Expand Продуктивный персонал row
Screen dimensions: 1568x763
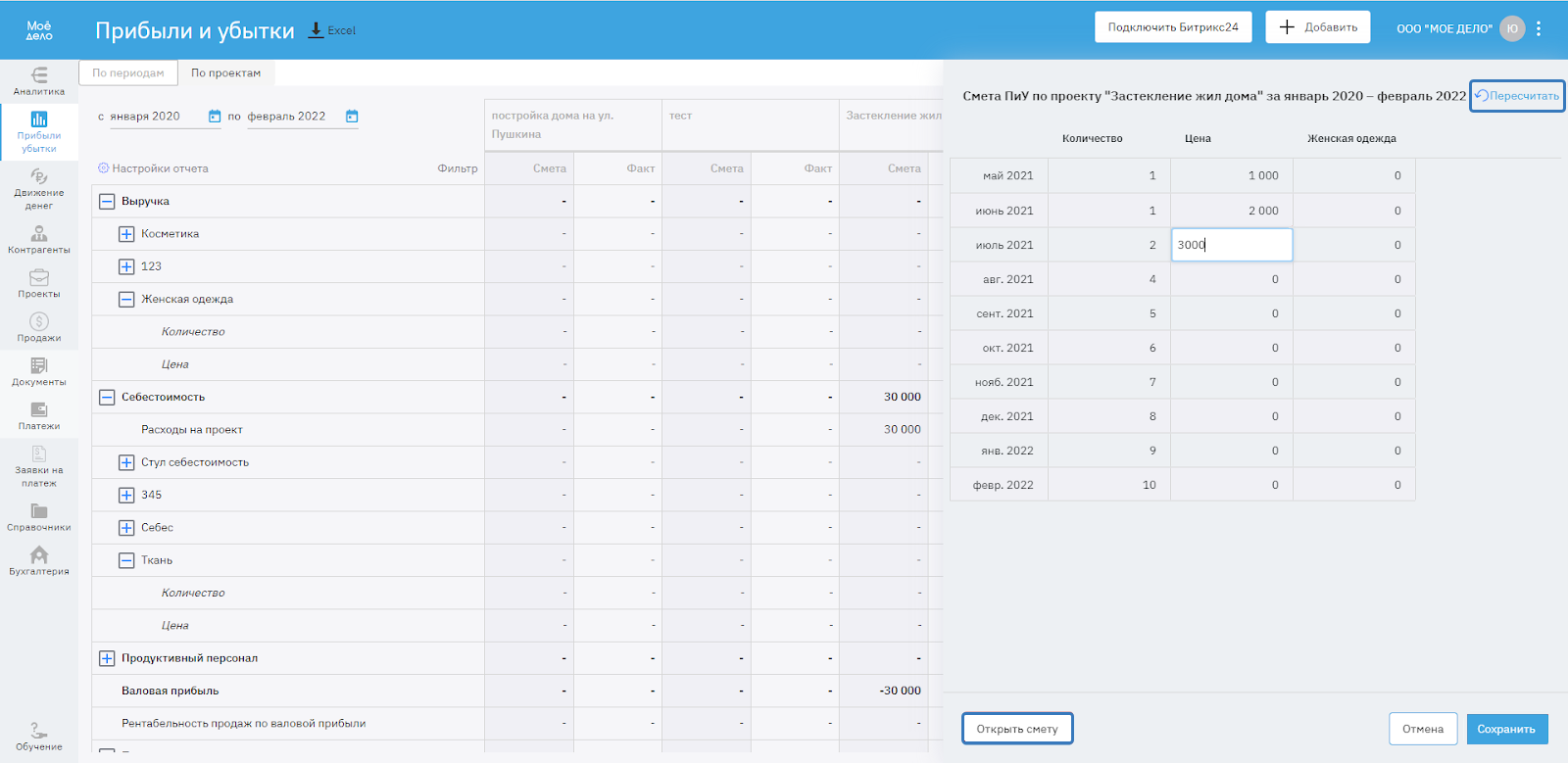(107, 658)
